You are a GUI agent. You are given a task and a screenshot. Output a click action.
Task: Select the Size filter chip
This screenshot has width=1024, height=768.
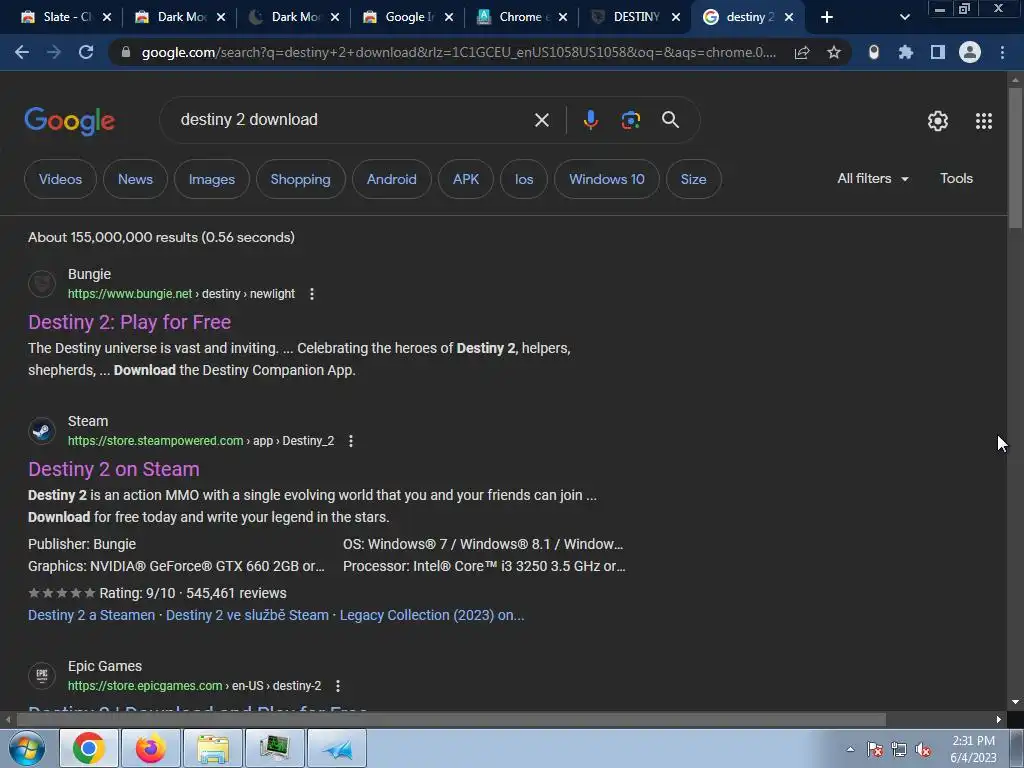(x=694, y=179)
